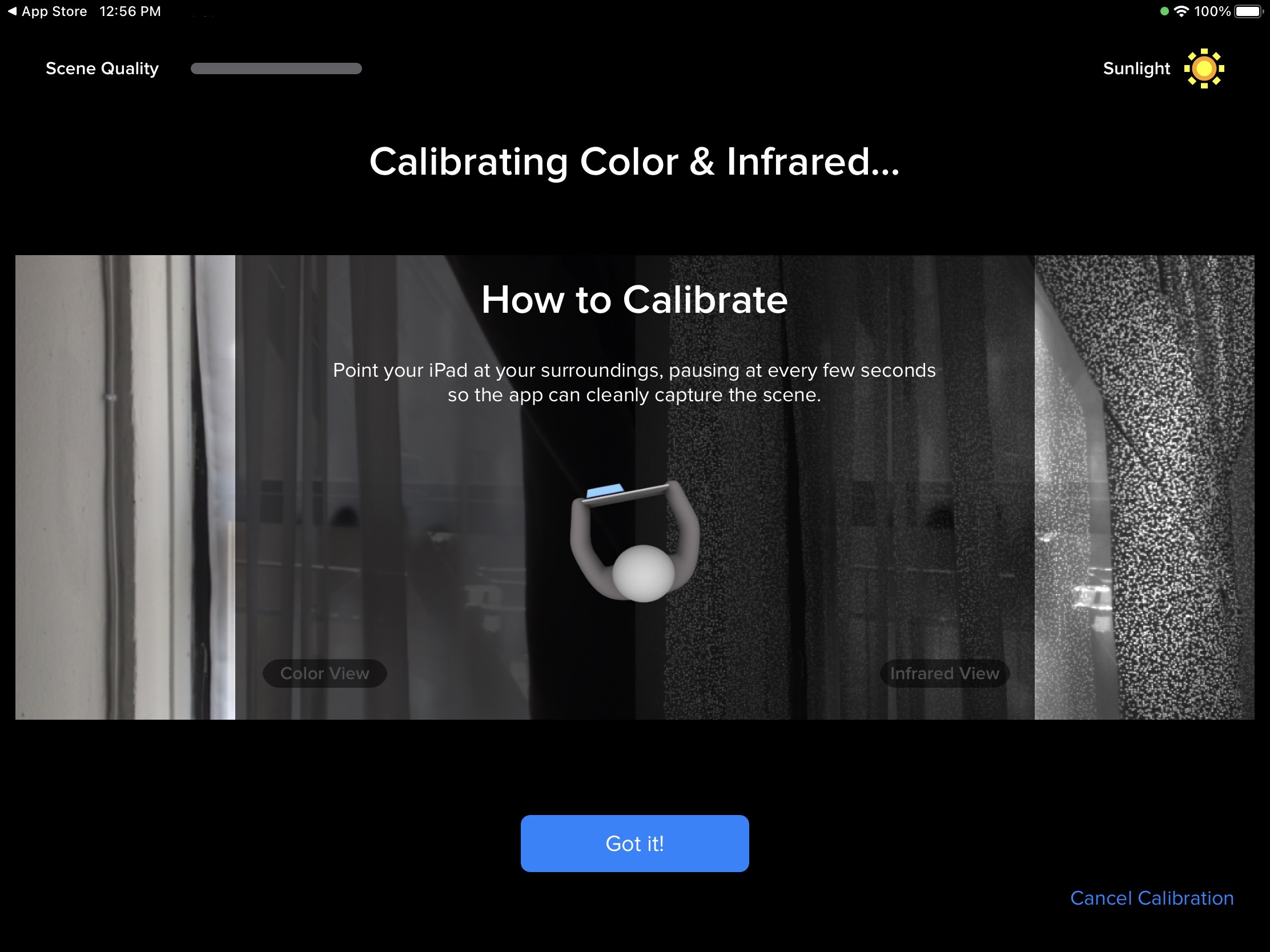
Task: Select the Color View label
Action: [x=324, y=673]
